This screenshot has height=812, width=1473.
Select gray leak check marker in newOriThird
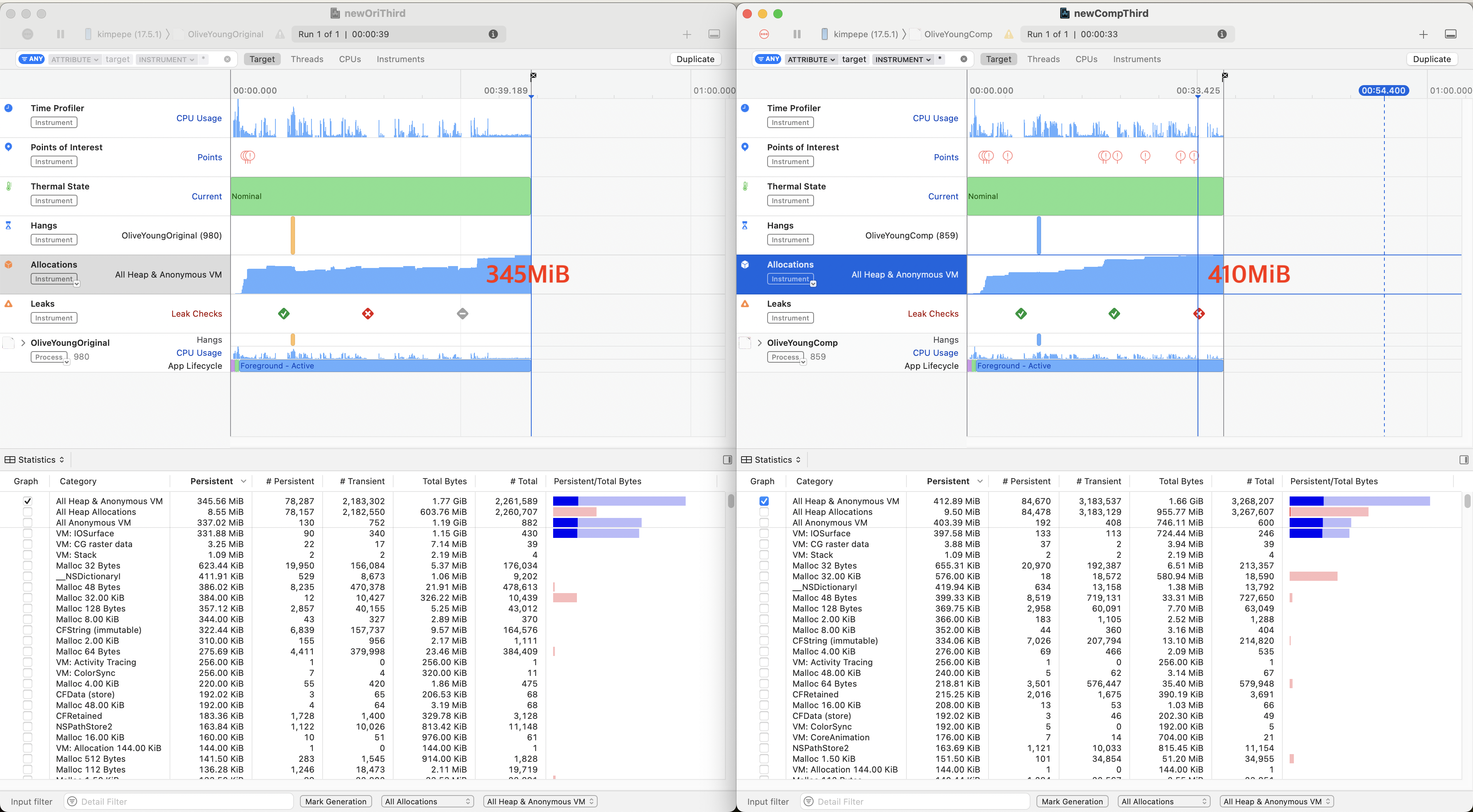[463, 313]
